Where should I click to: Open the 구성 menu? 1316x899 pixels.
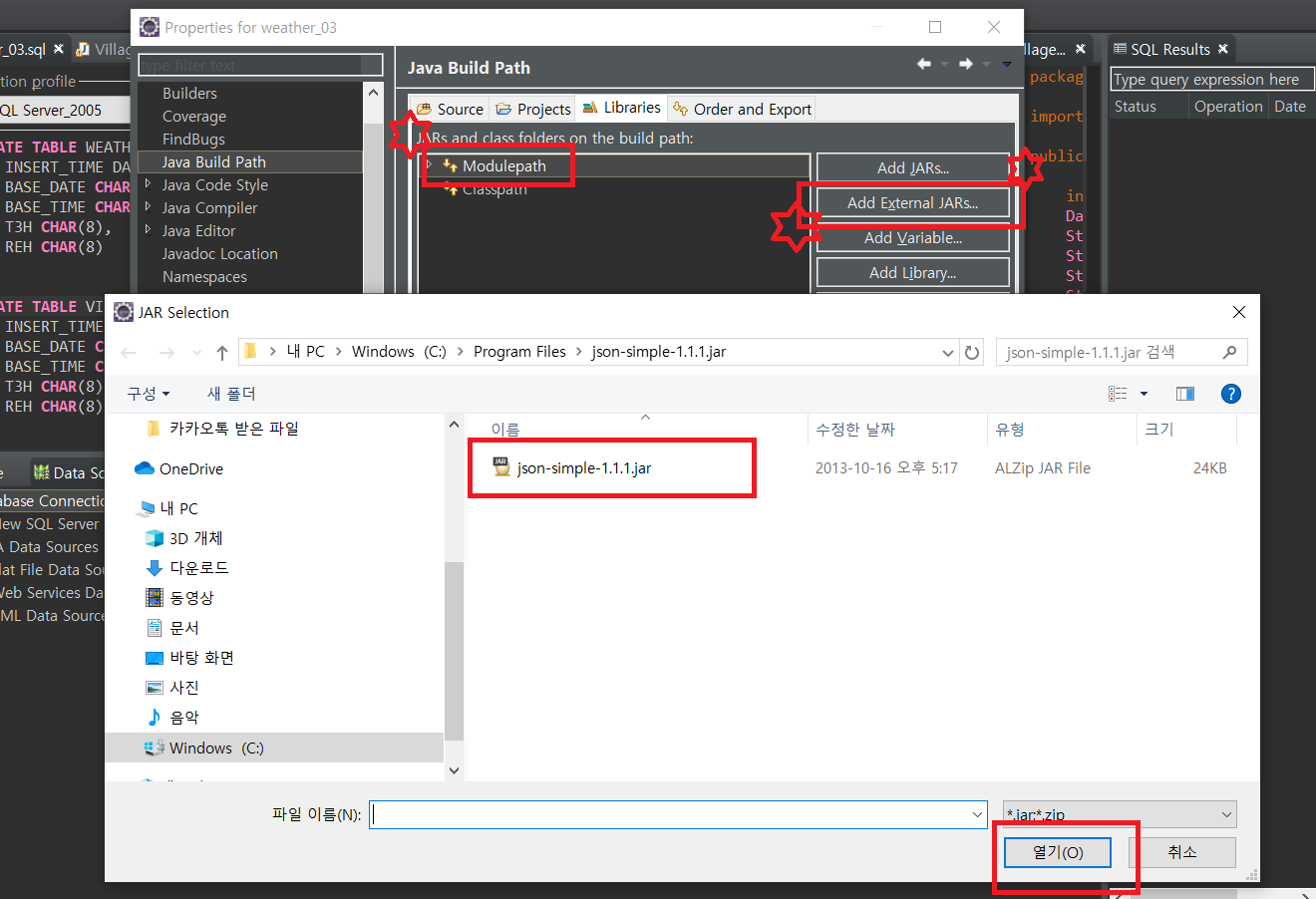pyautogui.click(x=149, y=394)
